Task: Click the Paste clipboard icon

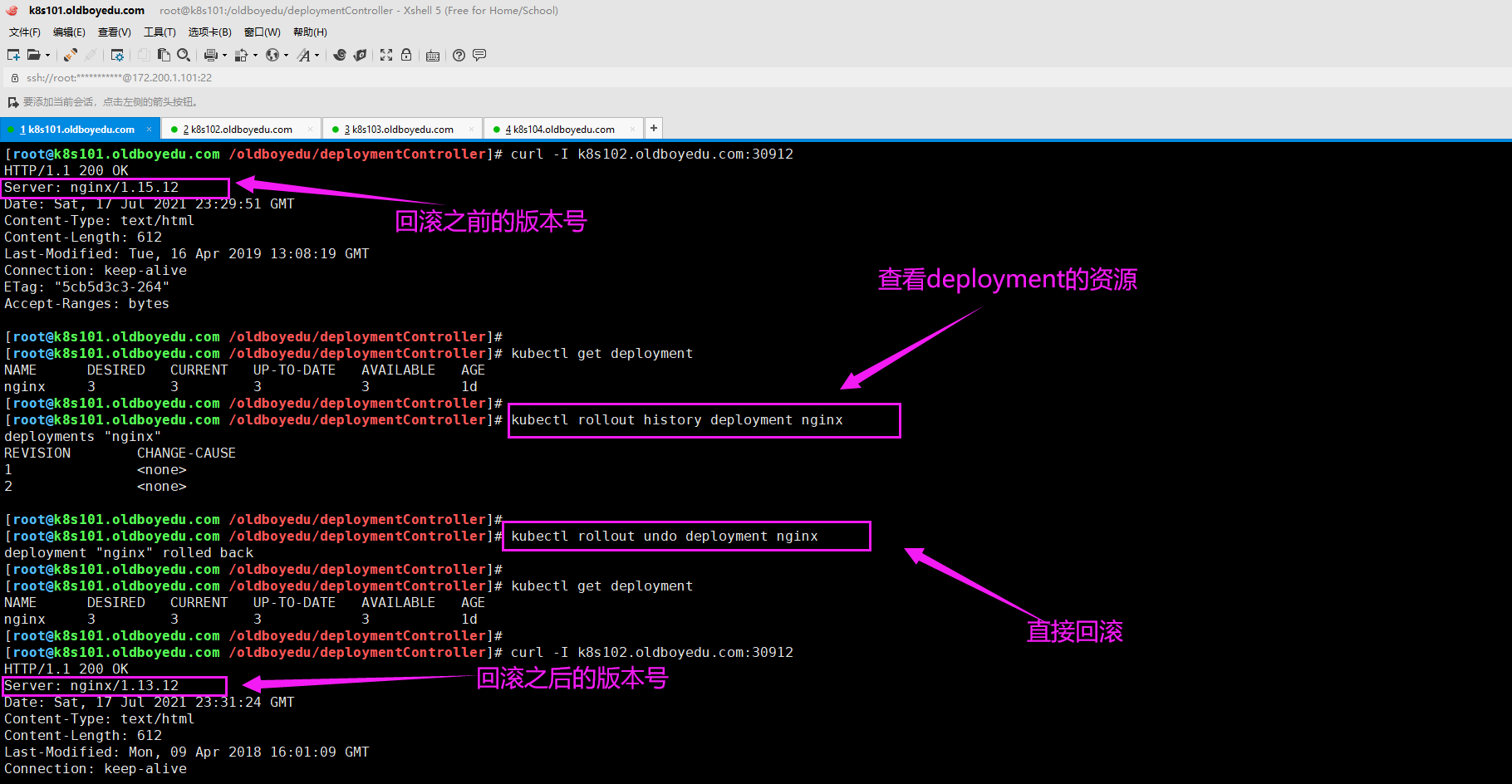Action: point(164,55)
